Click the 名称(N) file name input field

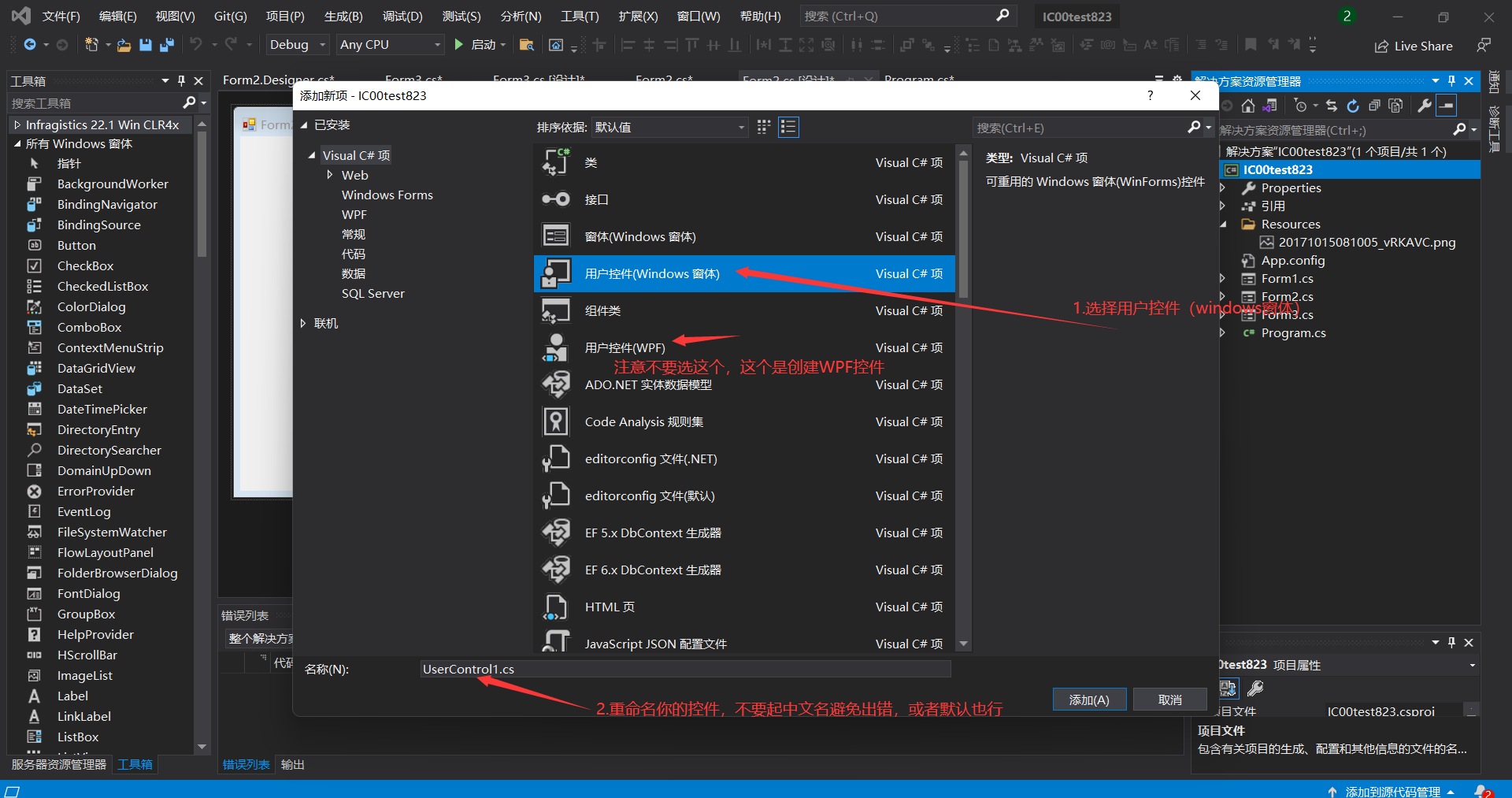pyautogui.click(x=685, y=669)
